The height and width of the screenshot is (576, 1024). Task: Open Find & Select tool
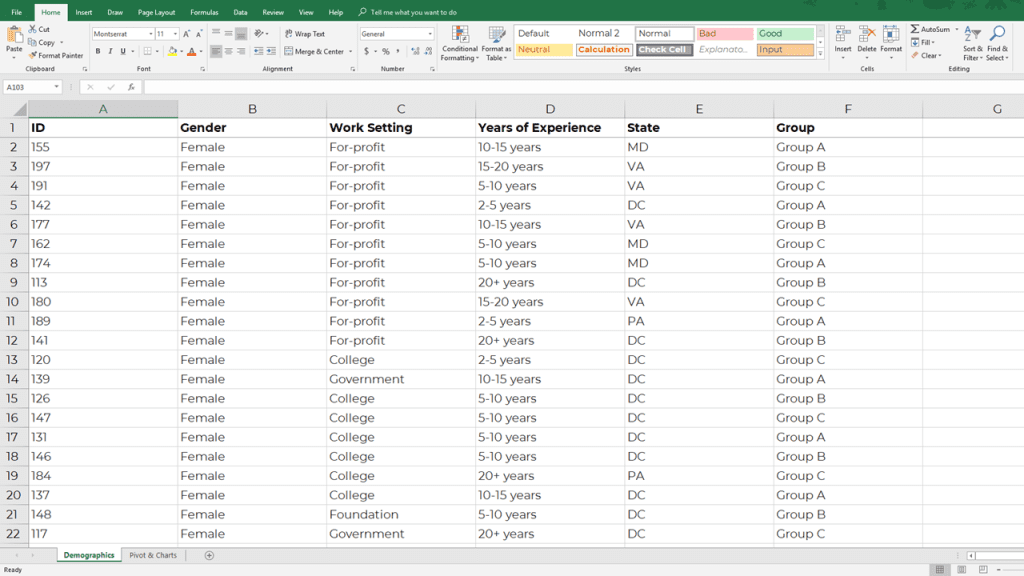997,44
